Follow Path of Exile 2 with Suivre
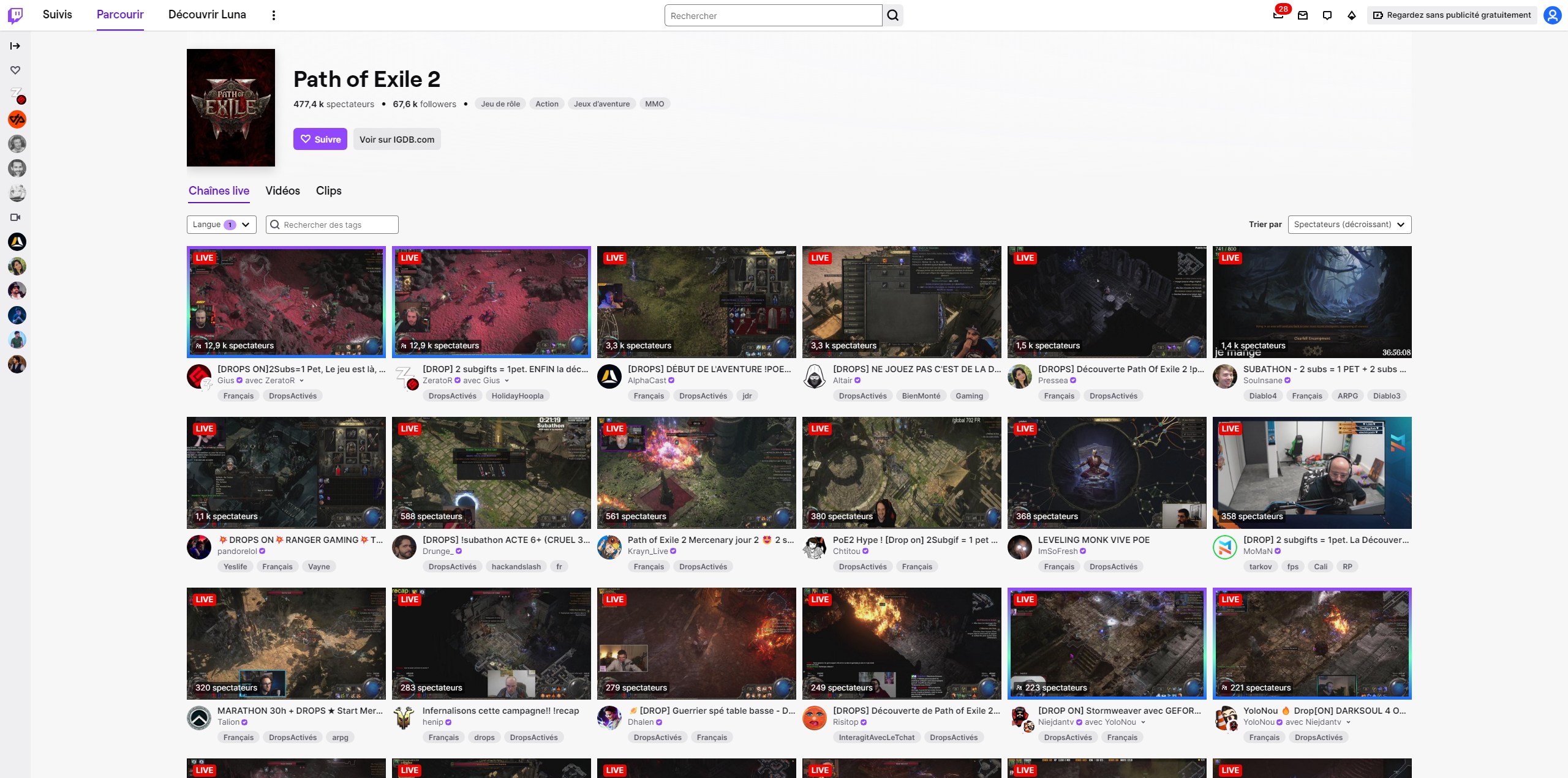1568x778 pixels. (320, 139)
